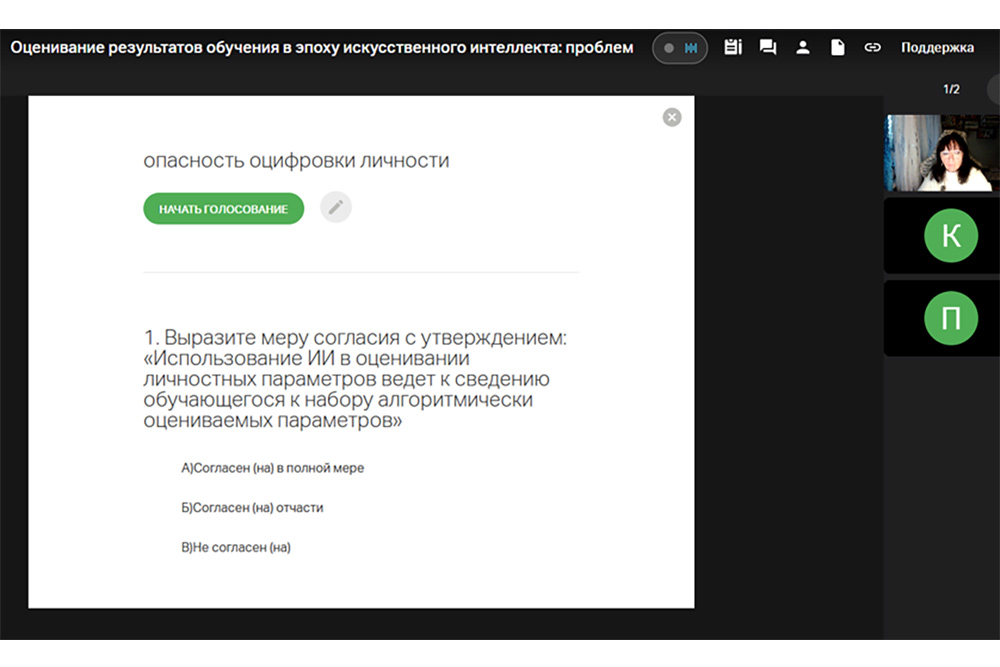Toggle the recording dot indicator
Viewport: 1000px width, 667px height.
(x=669, y=48)
